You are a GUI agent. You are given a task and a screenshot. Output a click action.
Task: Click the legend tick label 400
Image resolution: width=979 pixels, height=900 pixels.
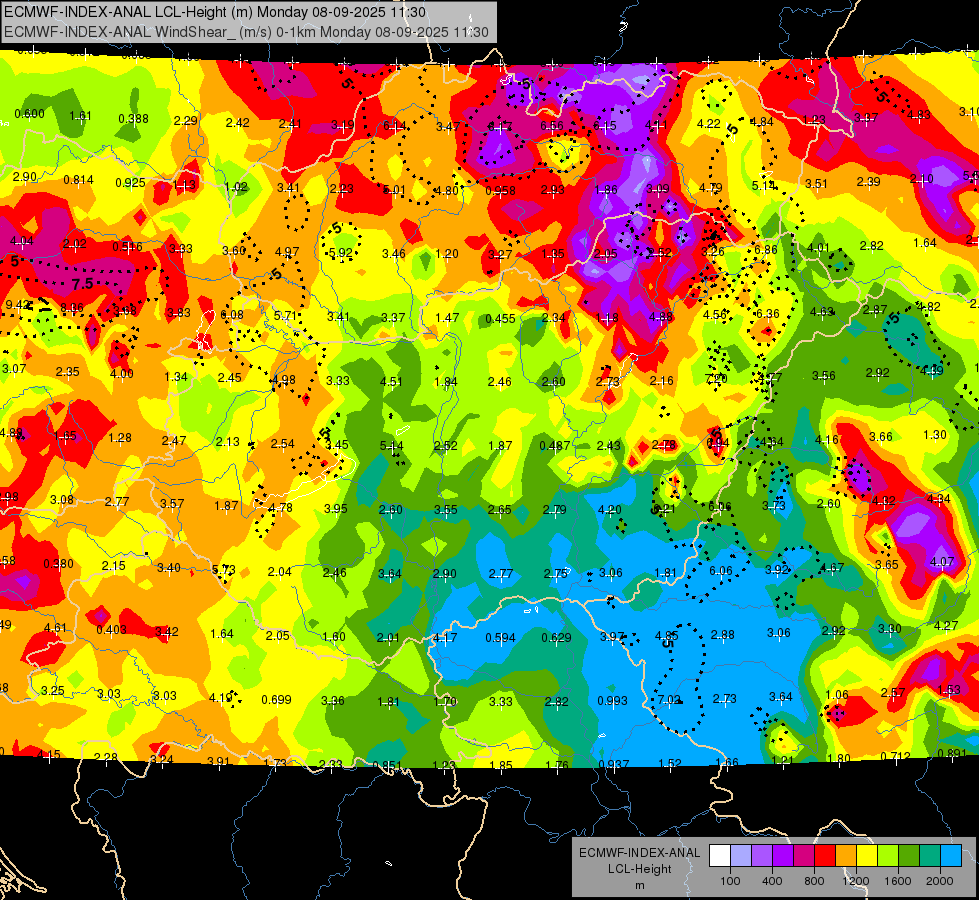[x=772, y=881]
